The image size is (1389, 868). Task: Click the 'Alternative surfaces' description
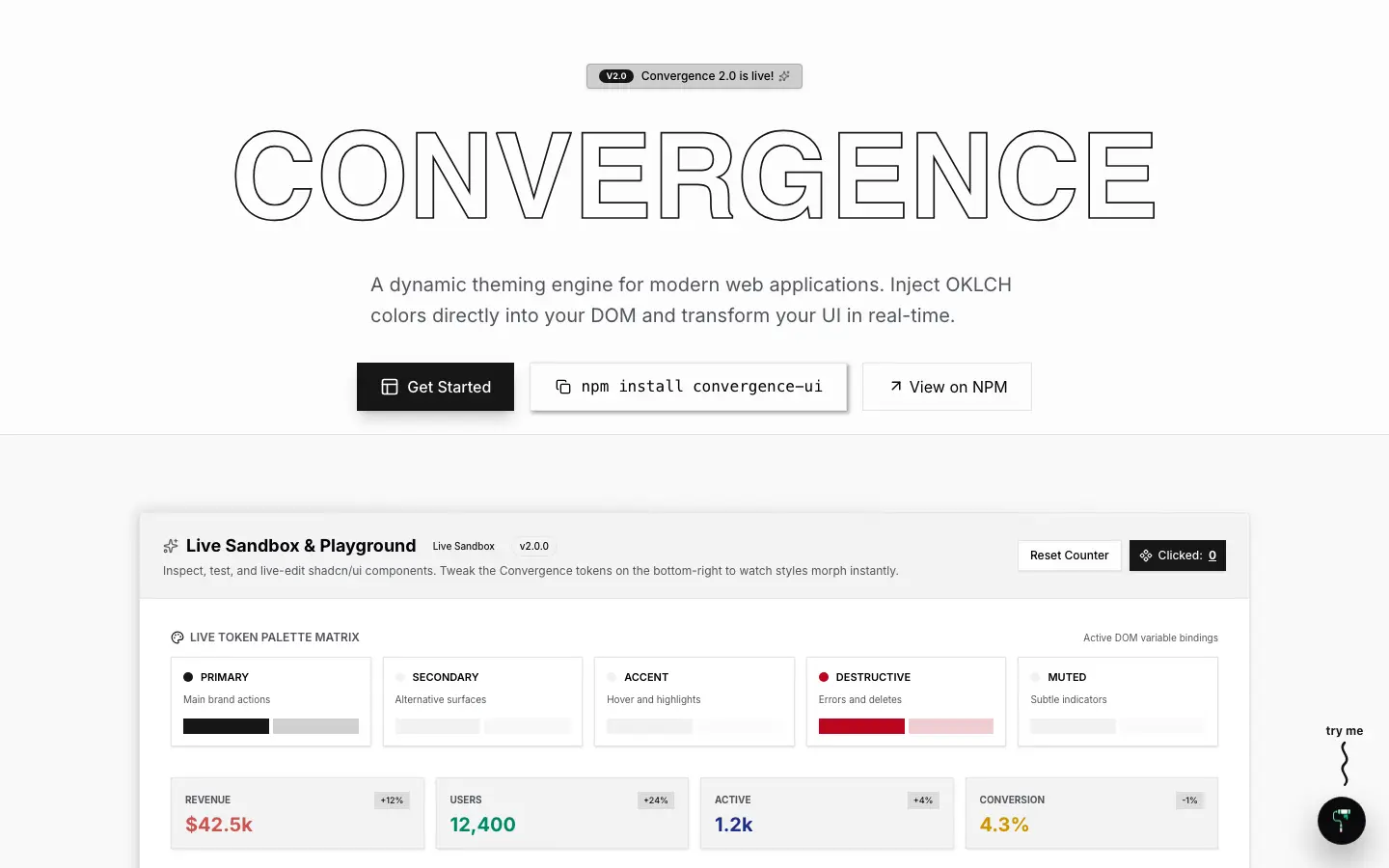pos(441,699)
